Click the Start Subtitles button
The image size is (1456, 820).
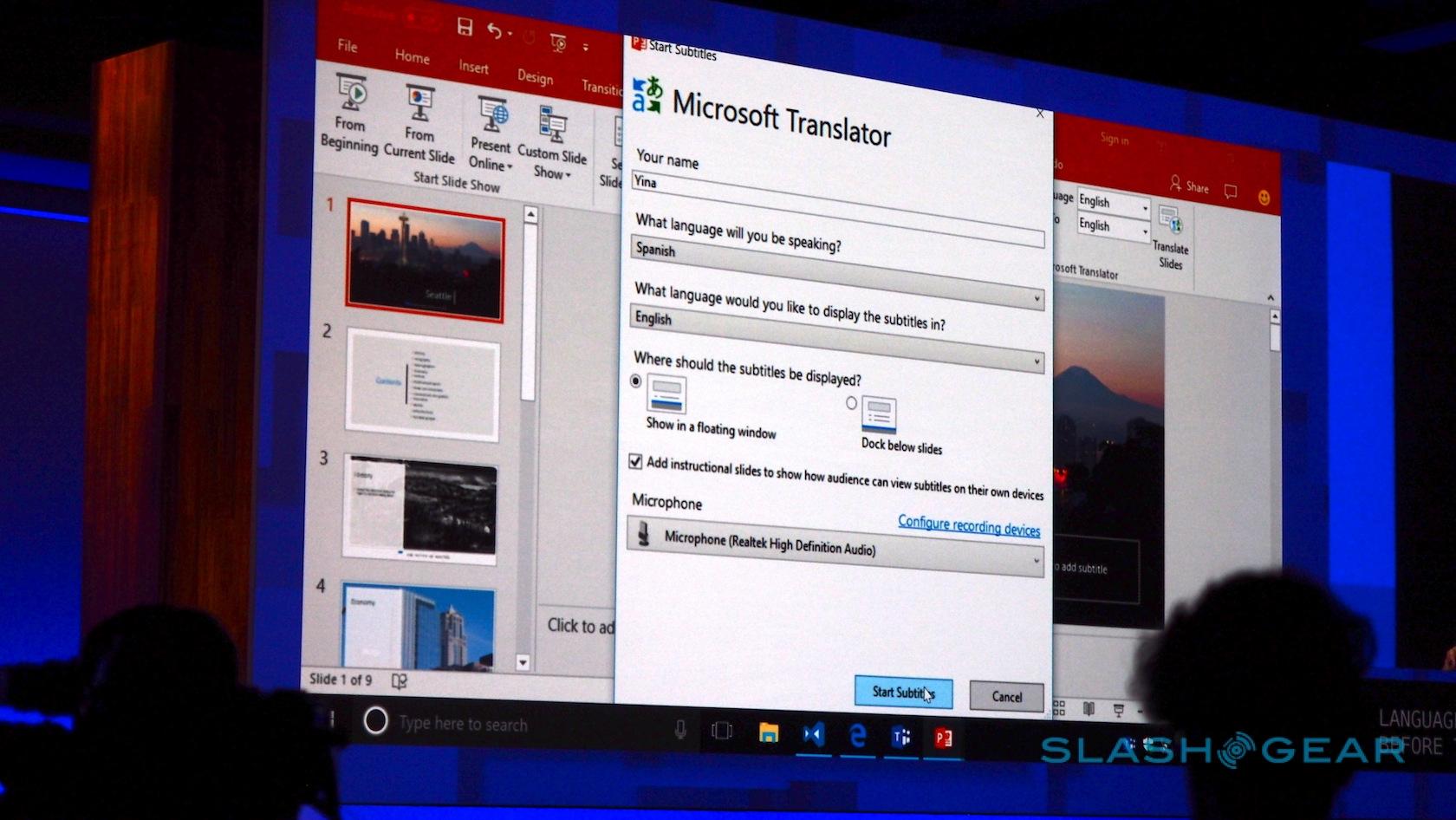[x=902, y=692]
